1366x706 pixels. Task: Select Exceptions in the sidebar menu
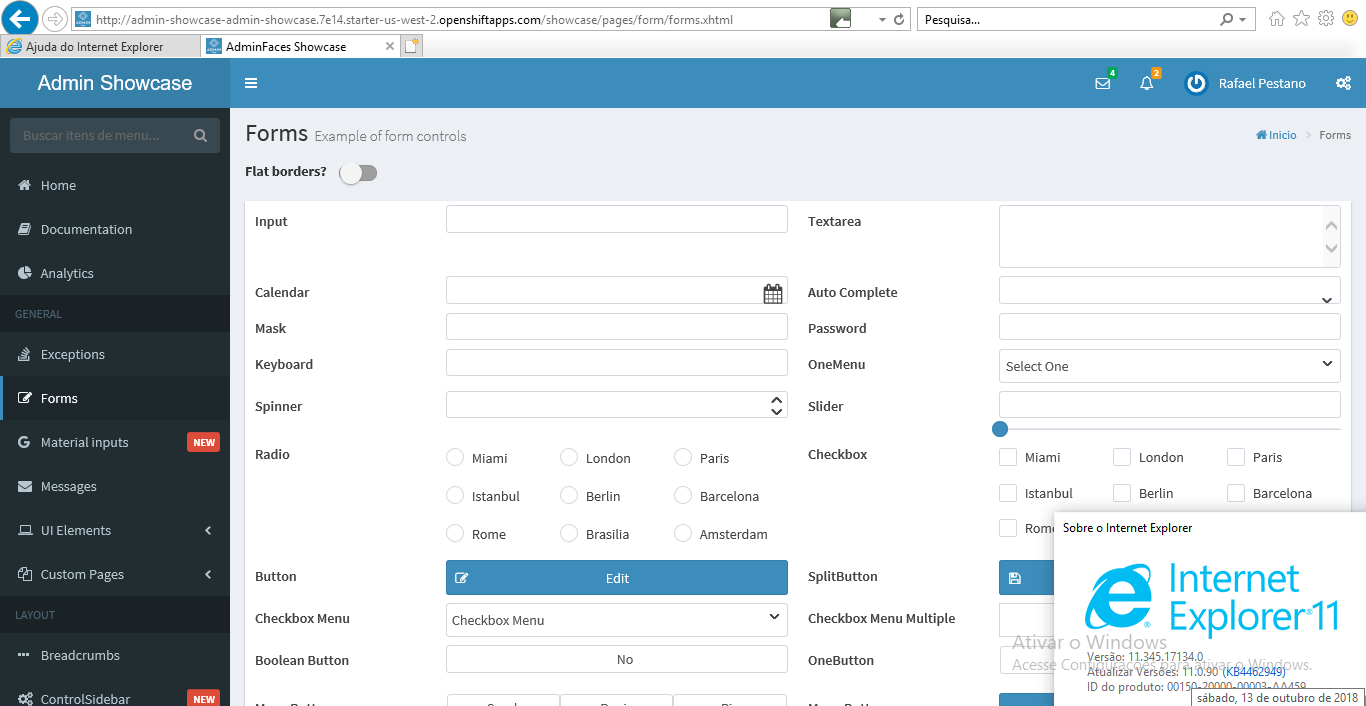75,354
